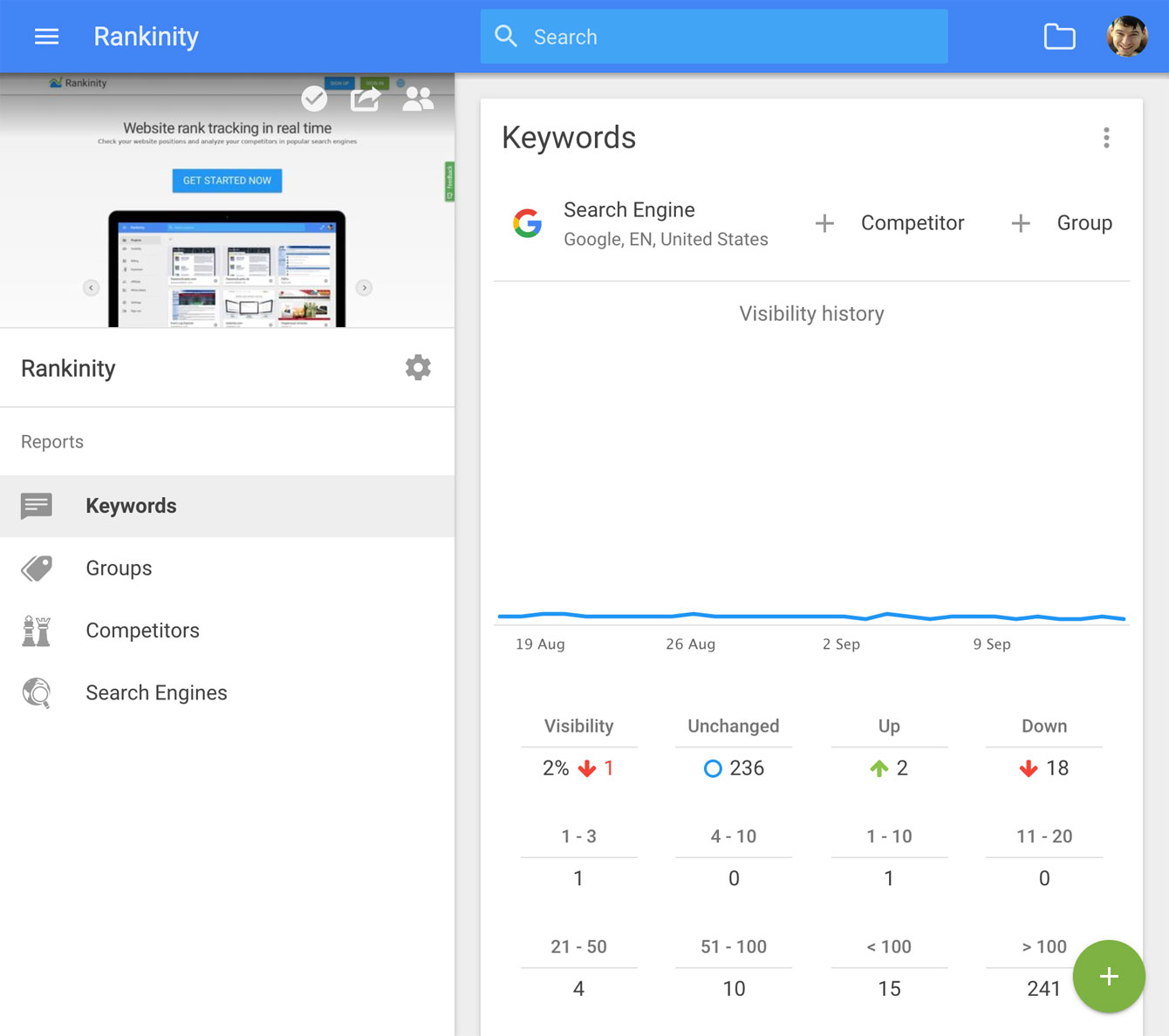This screenshot has height=1036, width=1169.
Task: Click the Reports section label
Action: (52, 442)
